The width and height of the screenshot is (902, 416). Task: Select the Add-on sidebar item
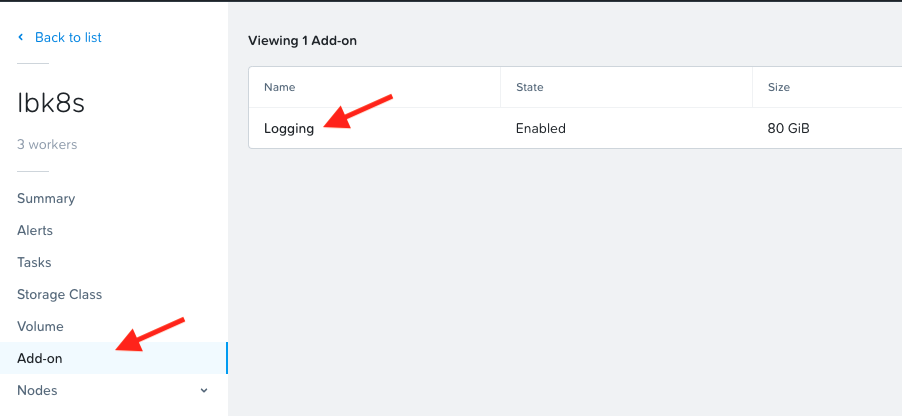click(40, 358)
